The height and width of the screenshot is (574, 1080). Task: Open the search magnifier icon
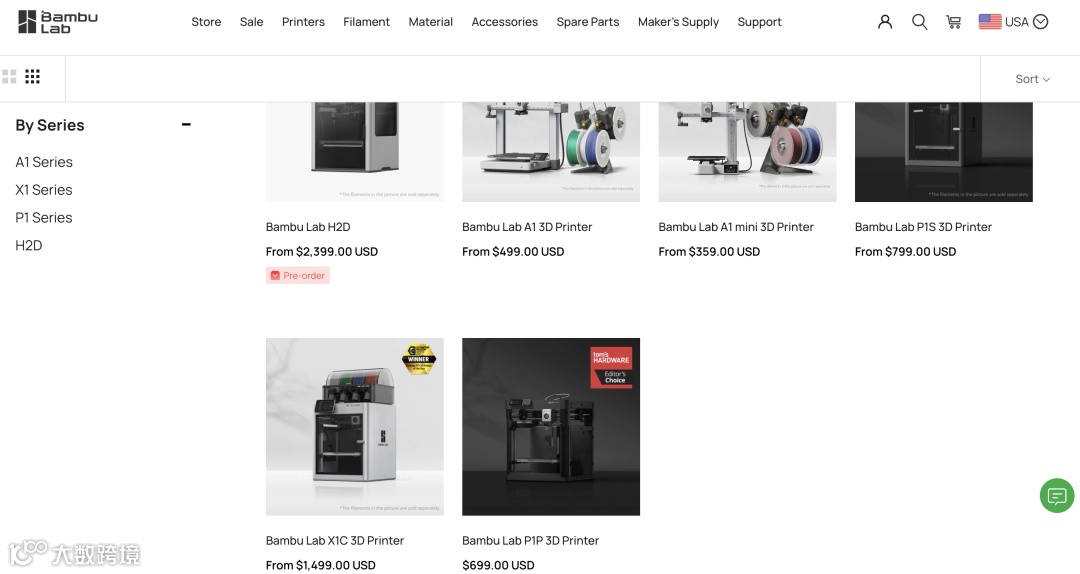point(920,22)
